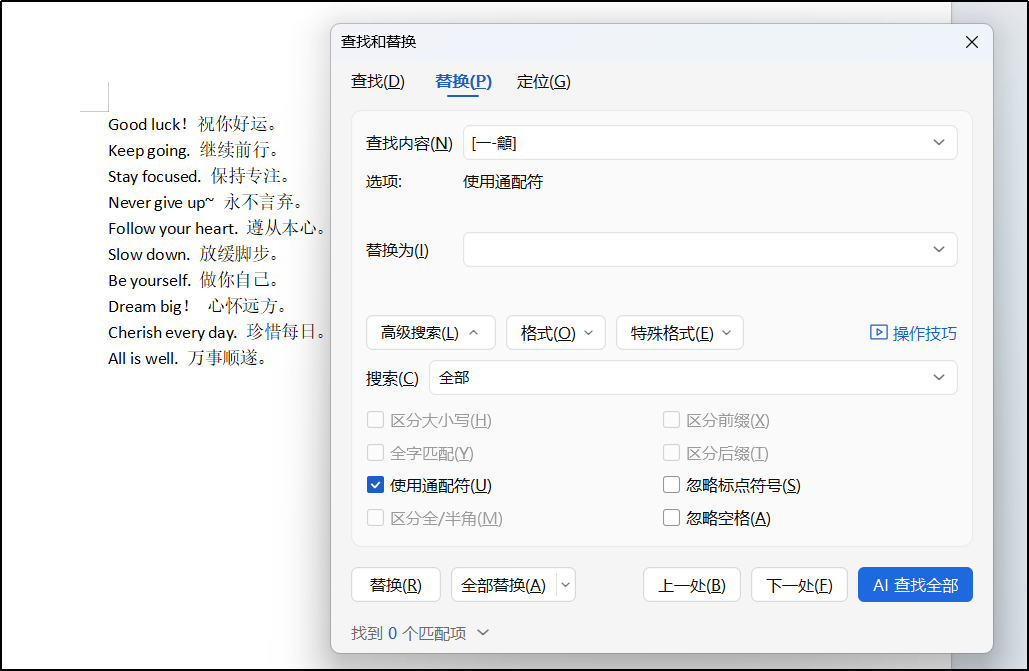Enable the 忽略空格 checkbox
The width and height of the screenshot is (1029, 671).
tap(672, 518)
